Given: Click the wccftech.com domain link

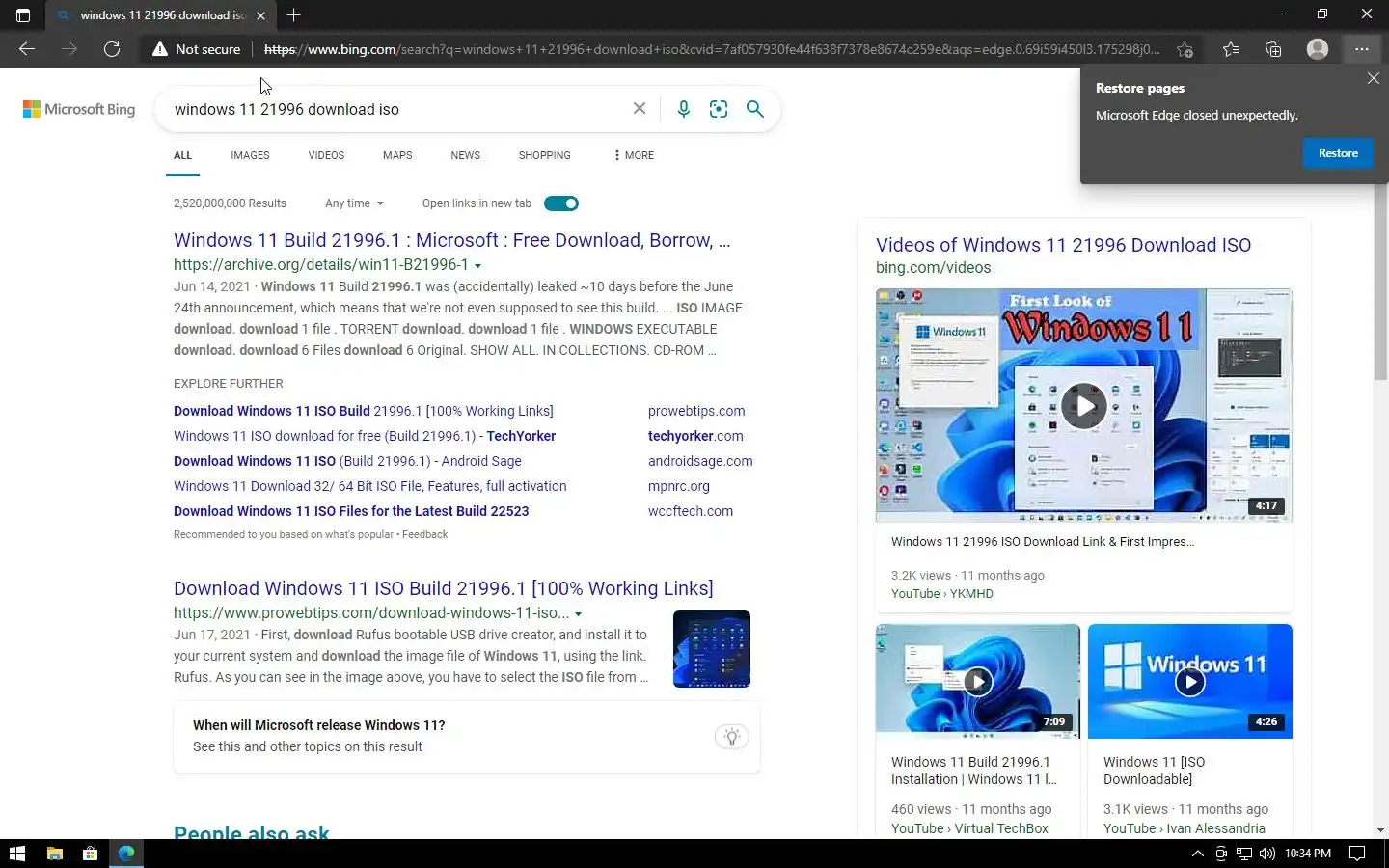Looking at the screenshot, I should [x=691, y=511].
